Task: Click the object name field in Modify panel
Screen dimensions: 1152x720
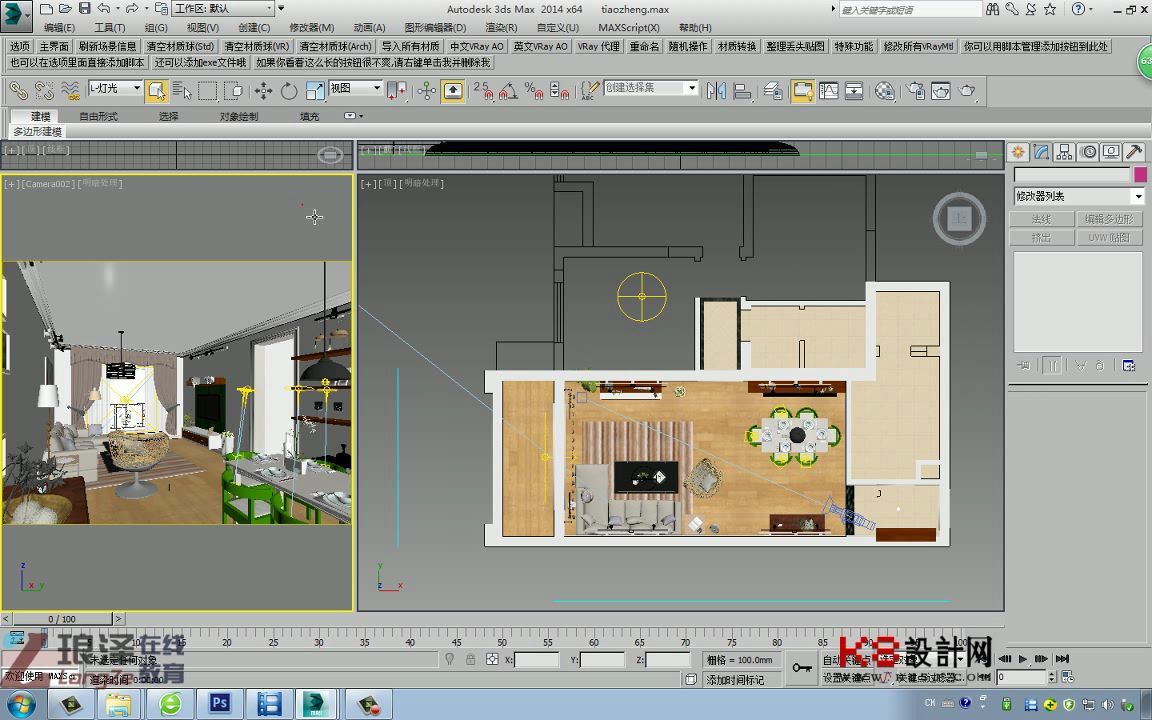Action: (1072, 174)
